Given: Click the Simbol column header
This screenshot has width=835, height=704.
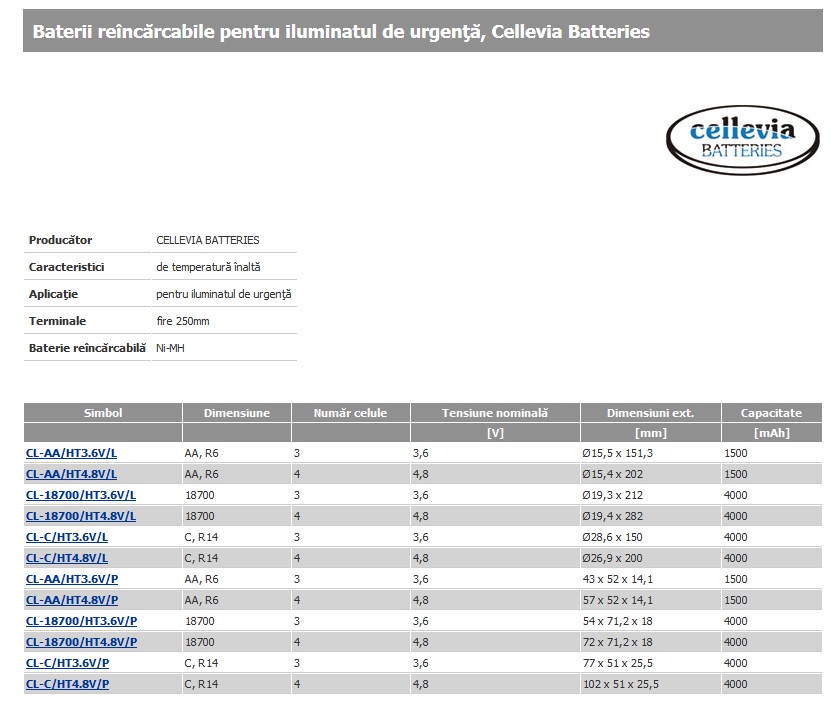Looking at the screenshot, I should pyautogui.click(x=103, y=413).
